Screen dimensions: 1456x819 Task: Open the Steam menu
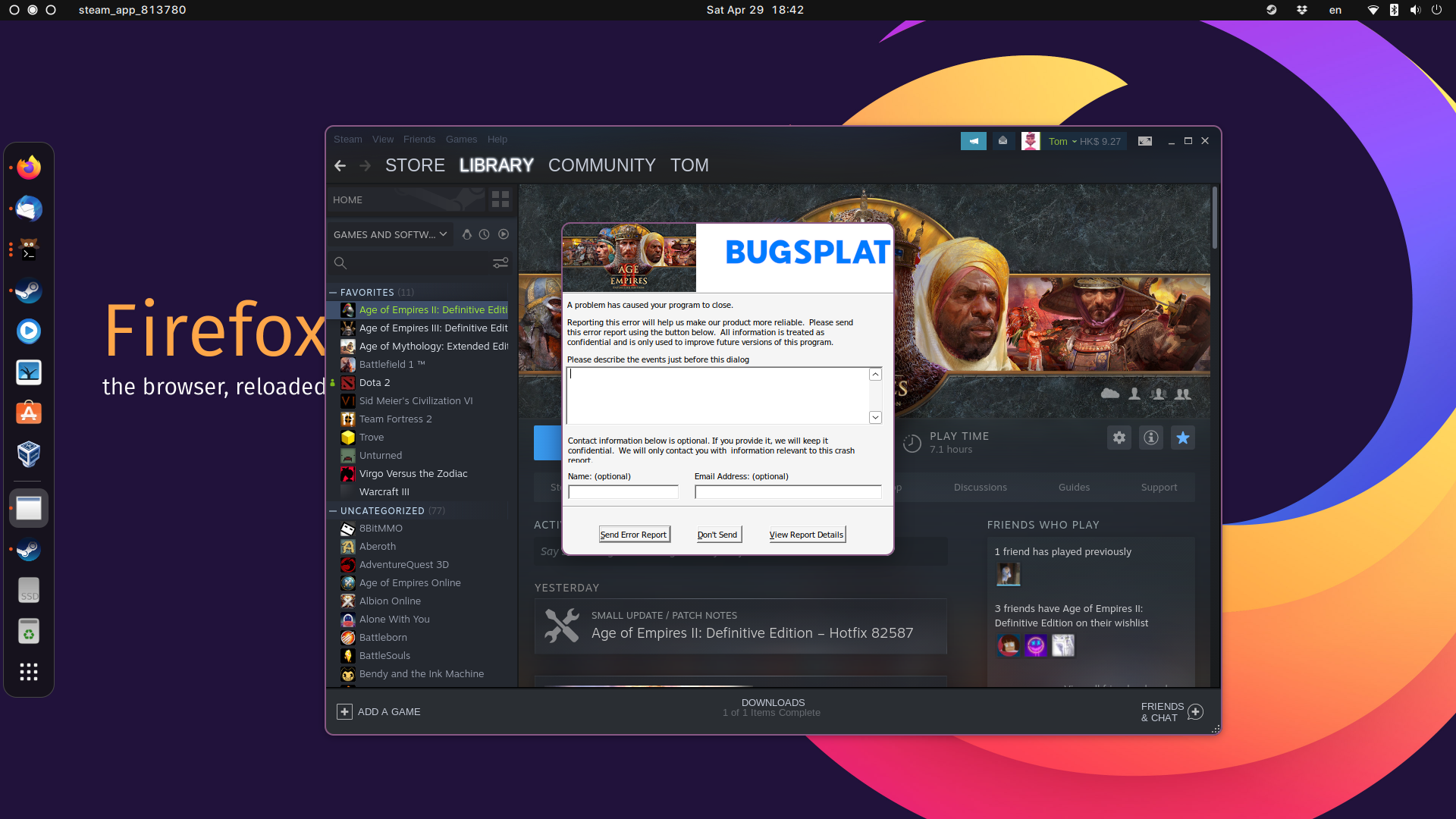click(348, 140)
